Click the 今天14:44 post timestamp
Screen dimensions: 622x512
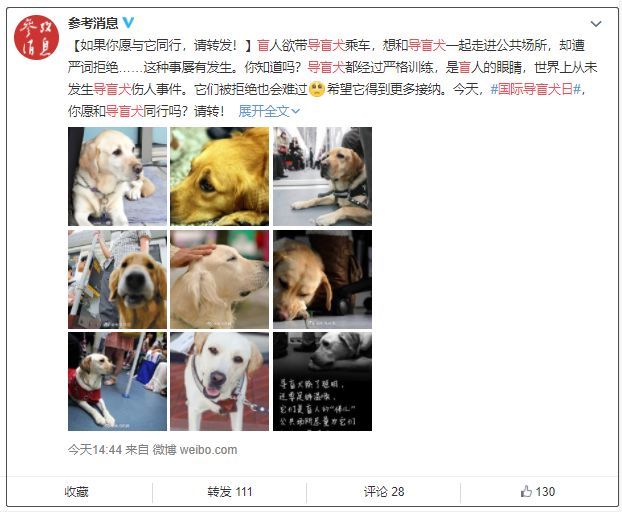pyautogui.click(x=95, y=450)
